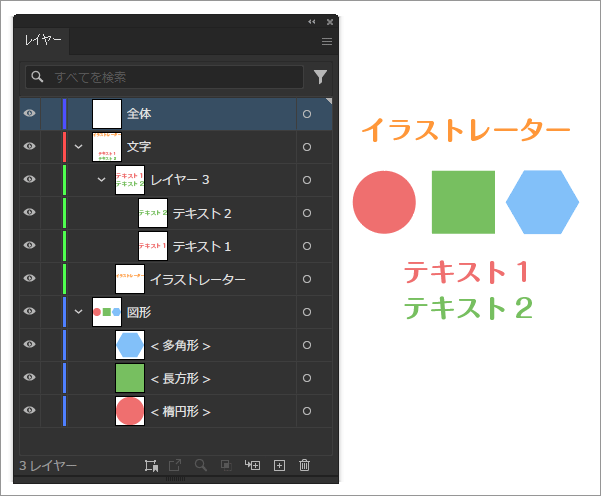Toggle visibility of 楕円形 object
The image size is (601, 496).
30,410
